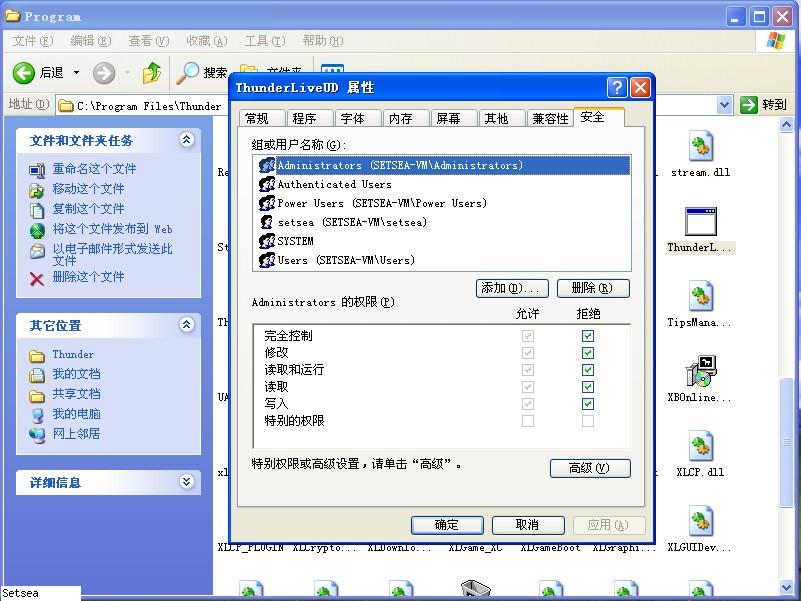The image size is (801, 601).
Task: Select the TipsMana... file icon
Action: click(x=701, y=296)
